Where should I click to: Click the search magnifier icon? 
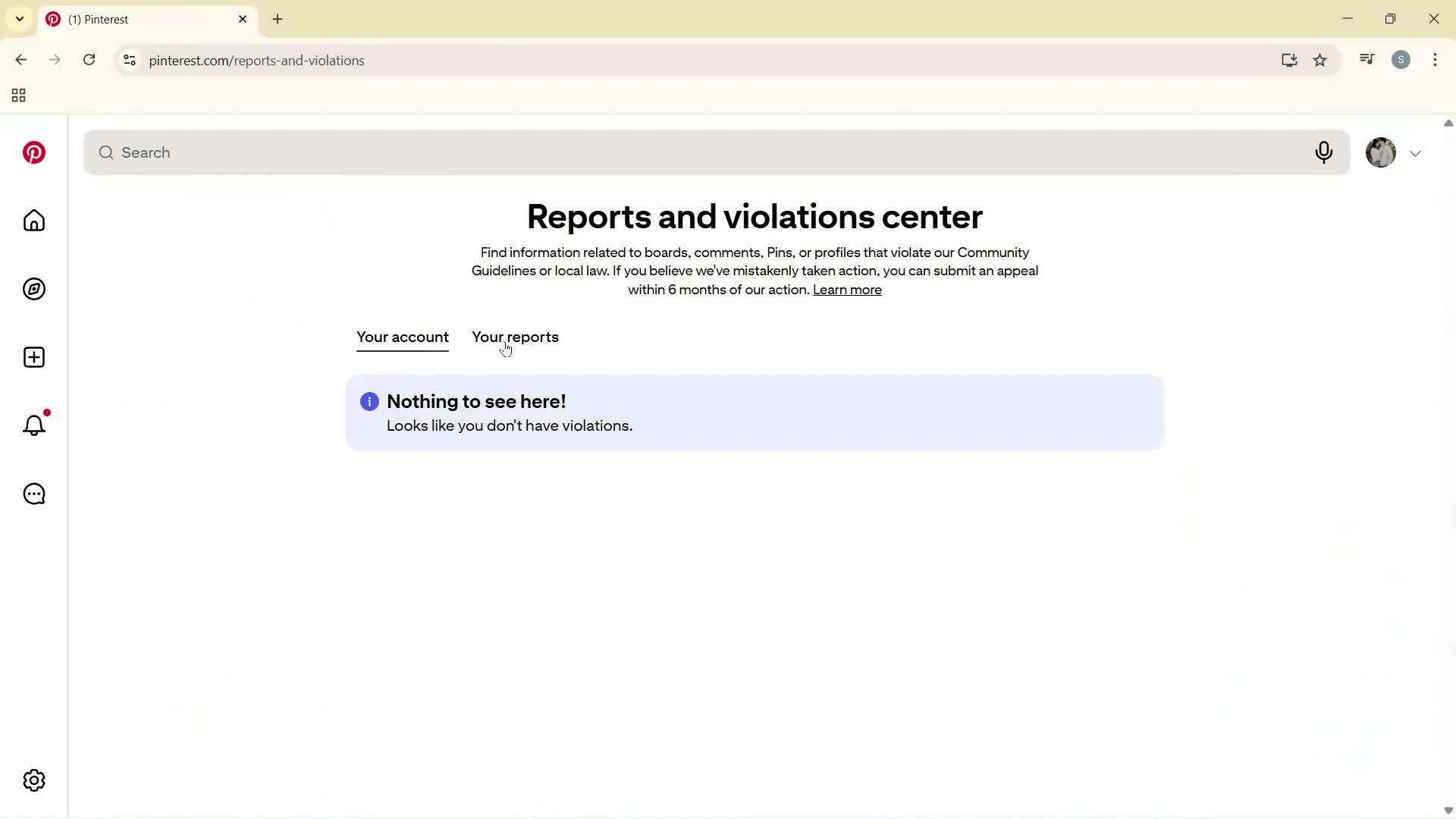tap(105, 152)
